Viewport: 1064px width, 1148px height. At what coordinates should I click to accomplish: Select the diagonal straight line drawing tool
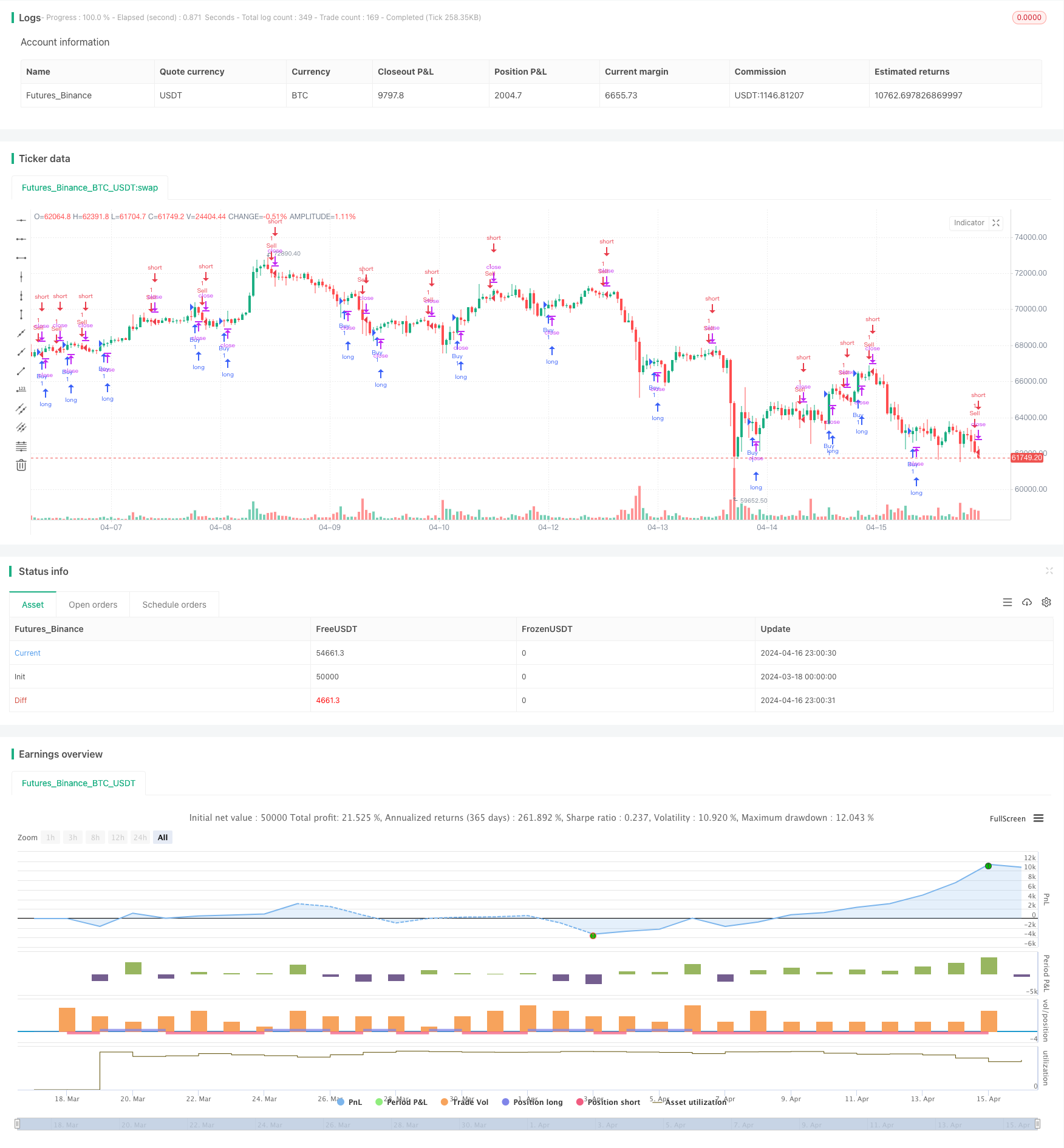point(21,333)
